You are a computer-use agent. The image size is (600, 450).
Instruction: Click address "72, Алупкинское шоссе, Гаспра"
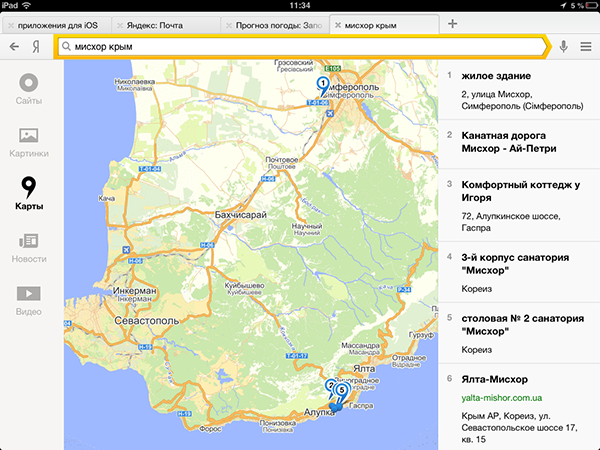click(x=511, y=222)
